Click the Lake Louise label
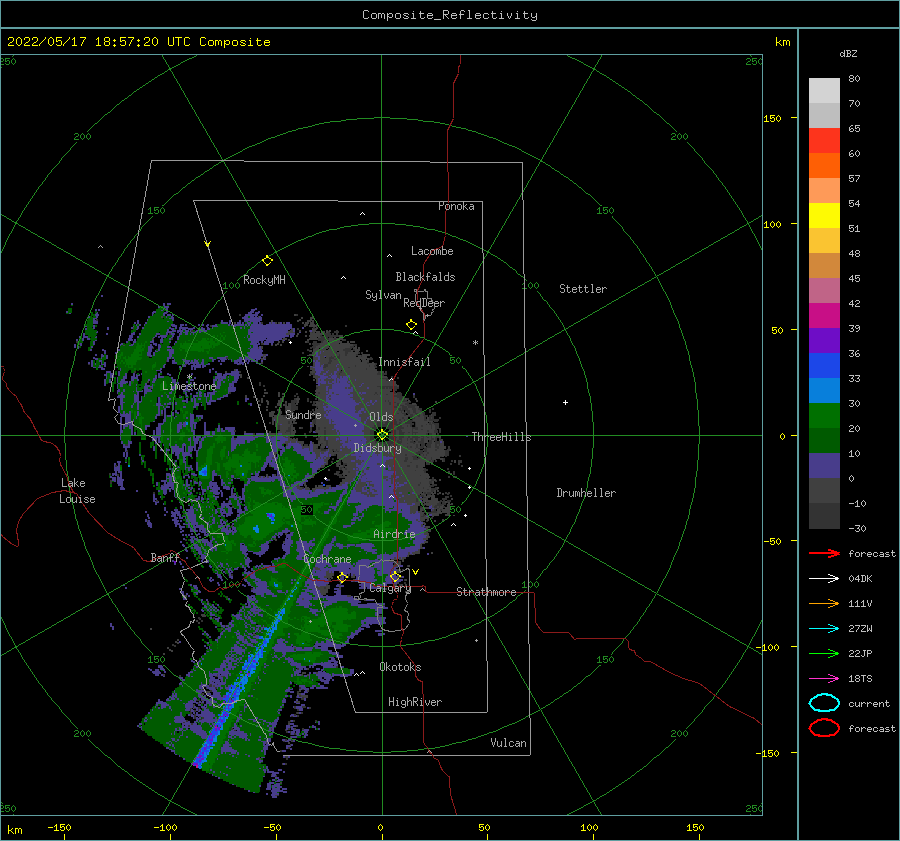This screenshot has width=900, height=841. click(x=77, y=491)
